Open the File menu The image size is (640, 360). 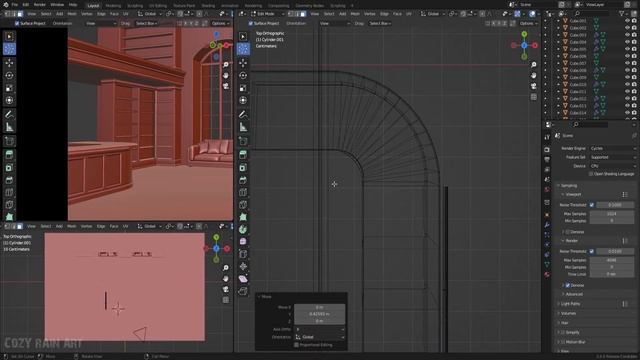15,4
